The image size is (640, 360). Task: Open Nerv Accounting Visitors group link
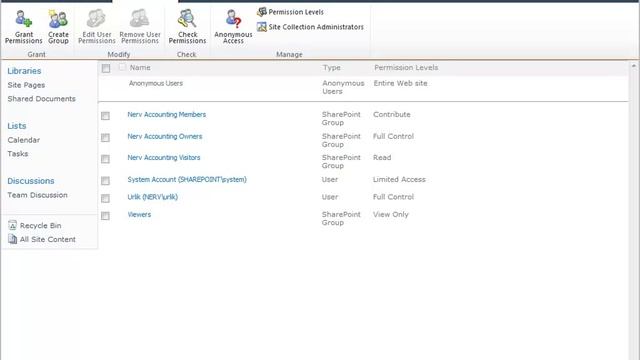164,158
